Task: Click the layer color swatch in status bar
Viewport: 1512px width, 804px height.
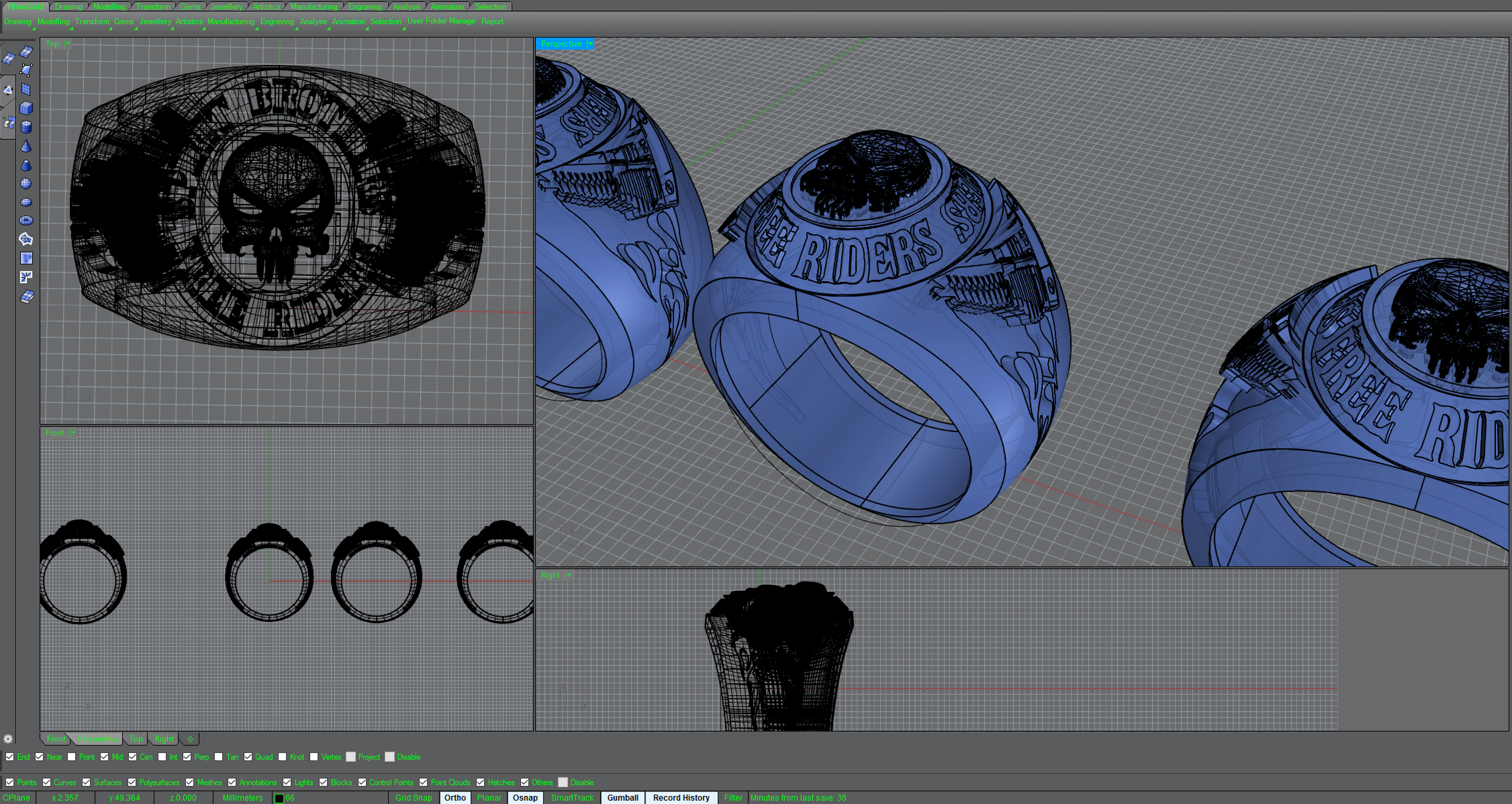Action: click(279, 798)
